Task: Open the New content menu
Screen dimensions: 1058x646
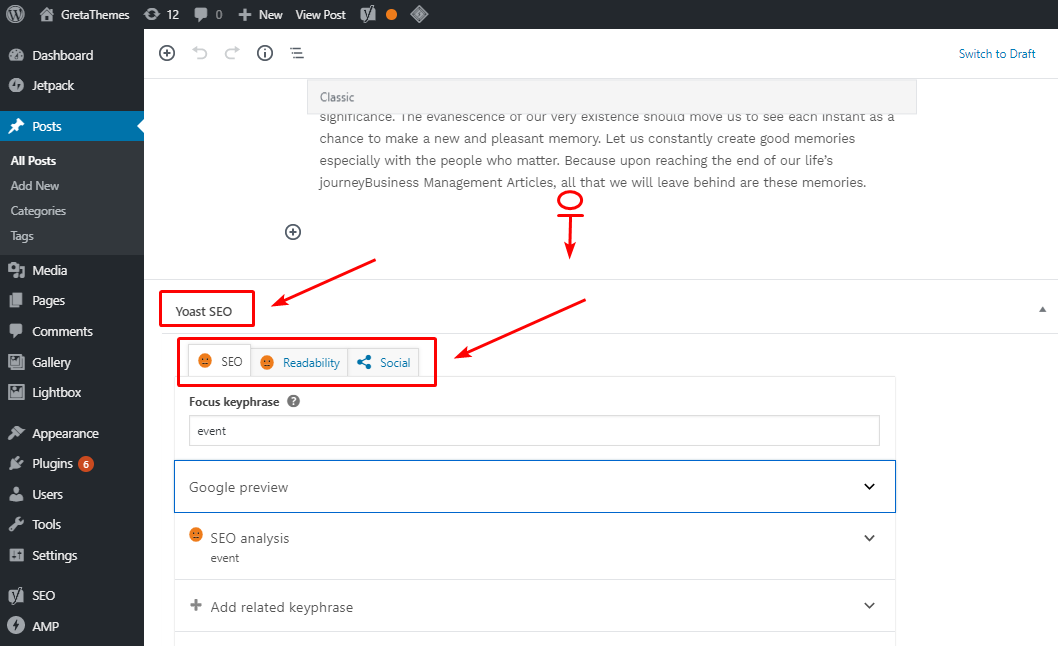Action: pos(260,14)
